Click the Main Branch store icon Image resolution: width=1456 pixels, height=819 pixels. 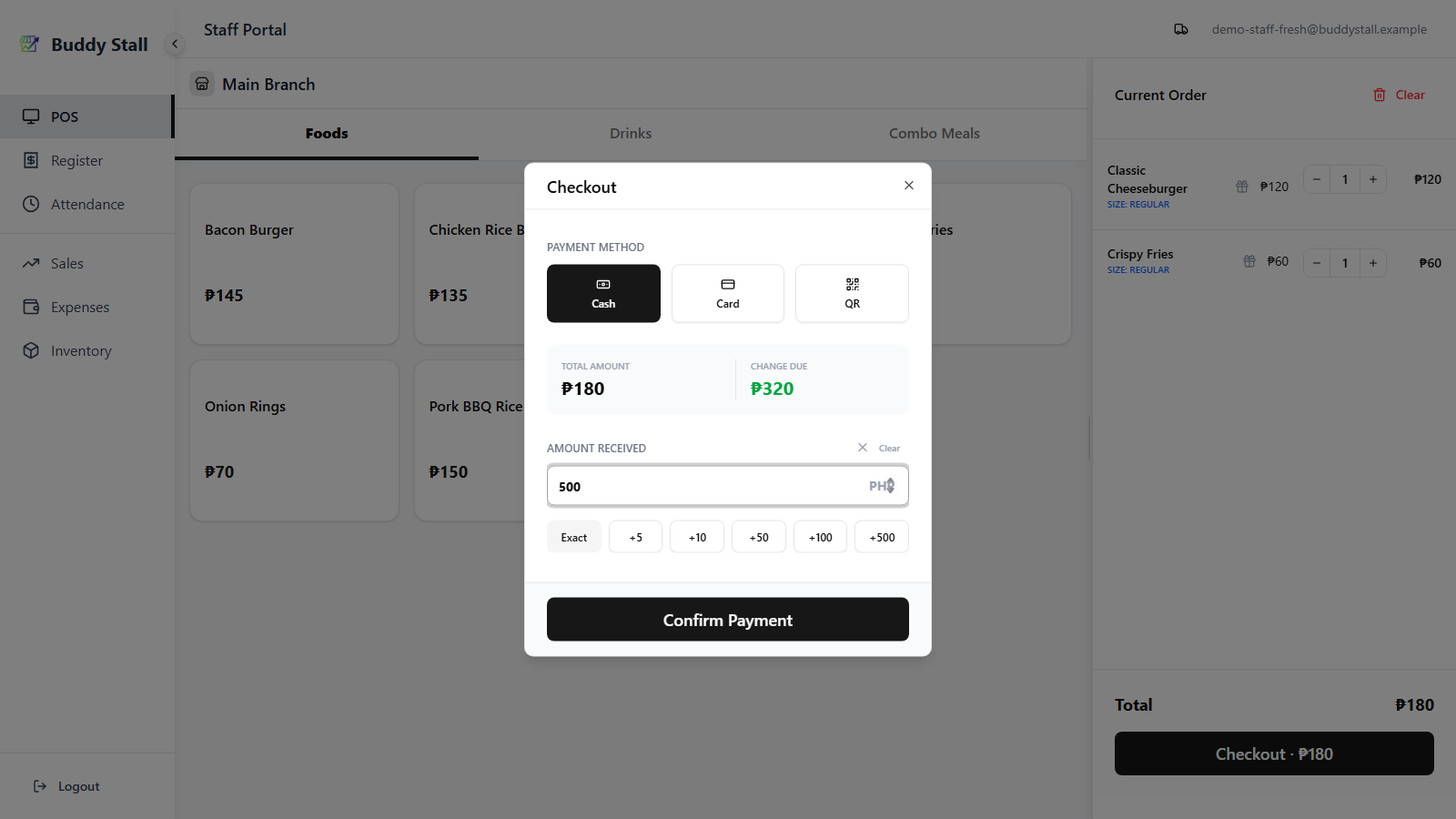pyautogui.click(x=202, y=84)
